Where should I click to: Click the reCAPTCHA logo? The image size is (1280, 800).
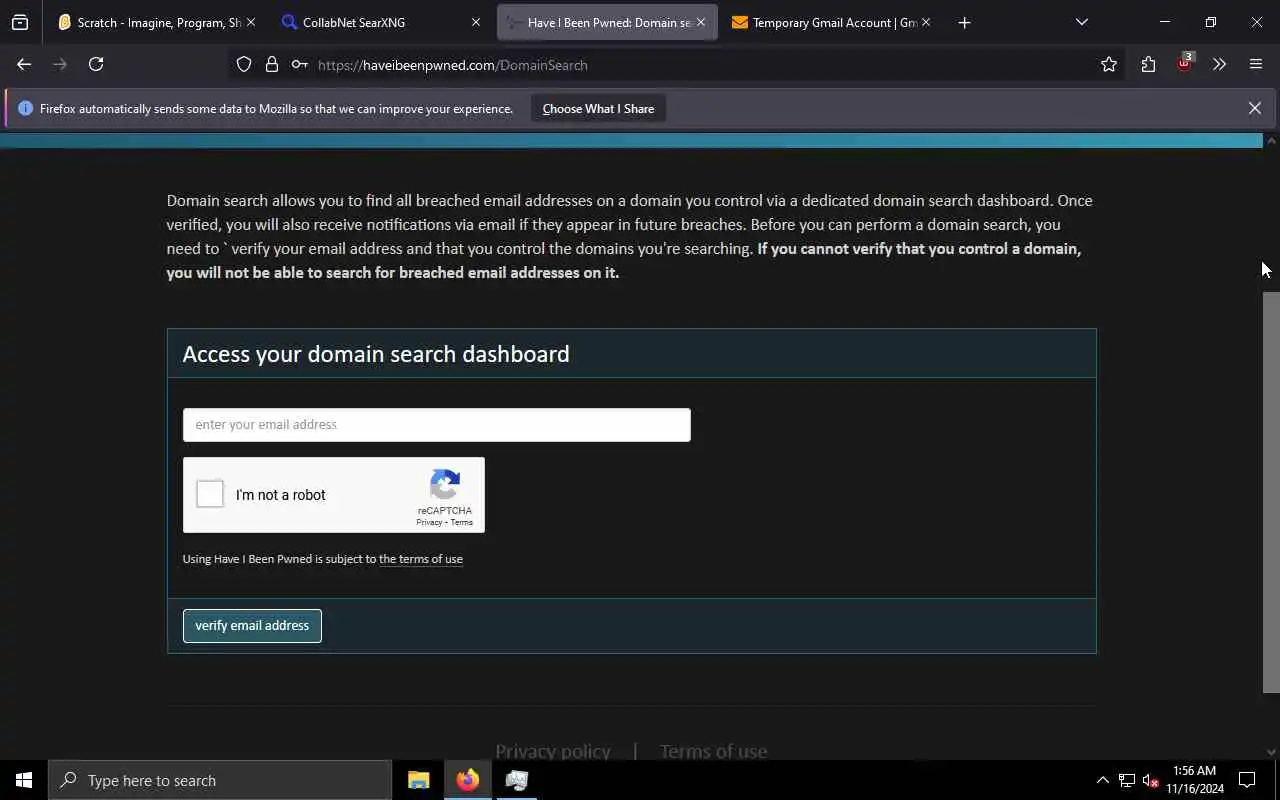[445, 485]
